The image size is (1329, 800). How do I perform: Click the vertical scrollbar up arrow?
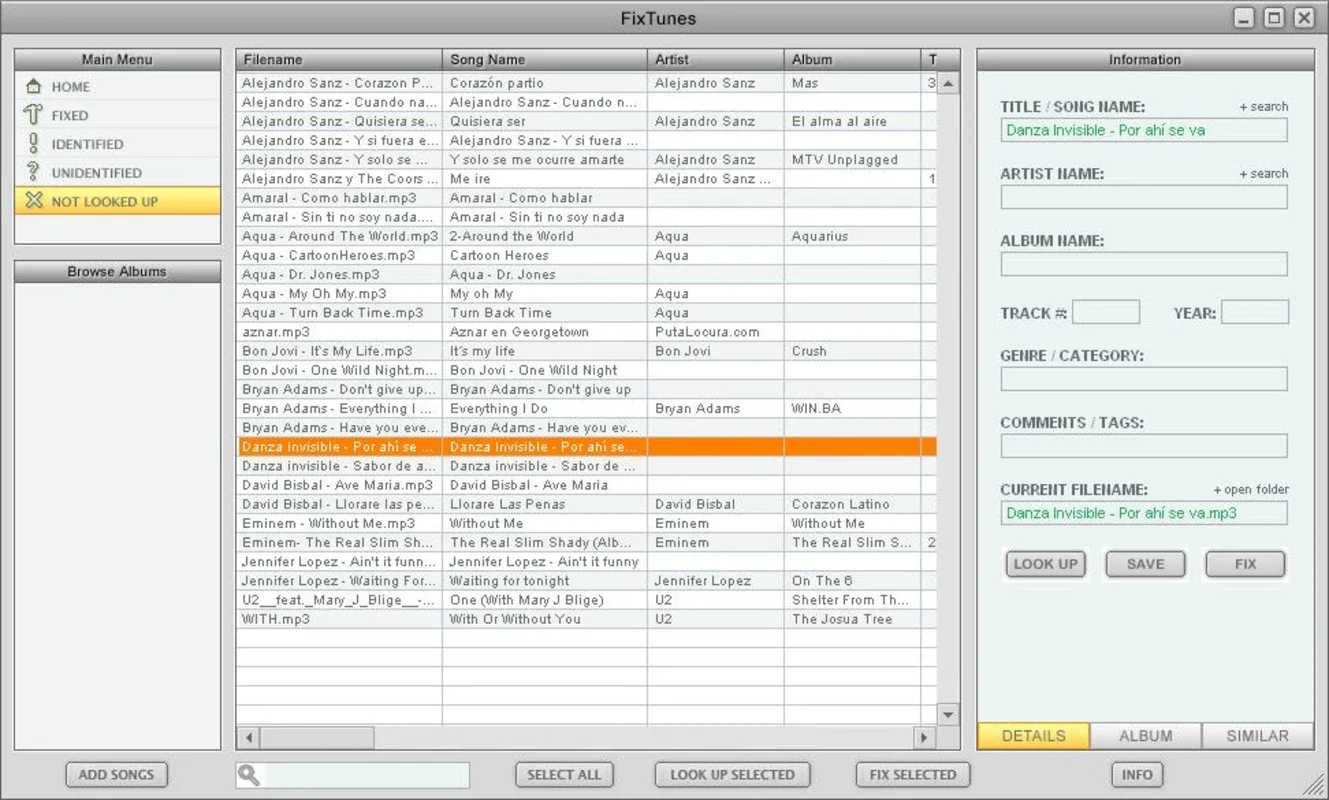948,84
